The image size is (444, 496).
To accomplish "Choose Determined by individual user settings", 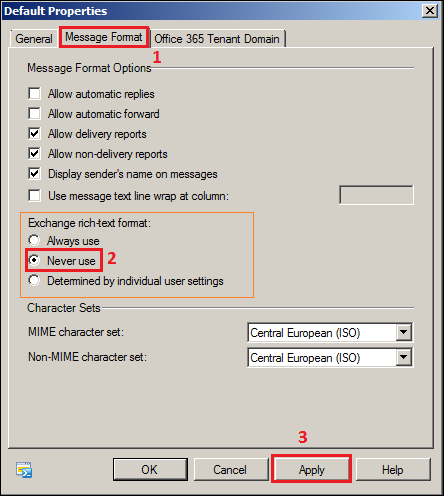I will coord(34,280).
